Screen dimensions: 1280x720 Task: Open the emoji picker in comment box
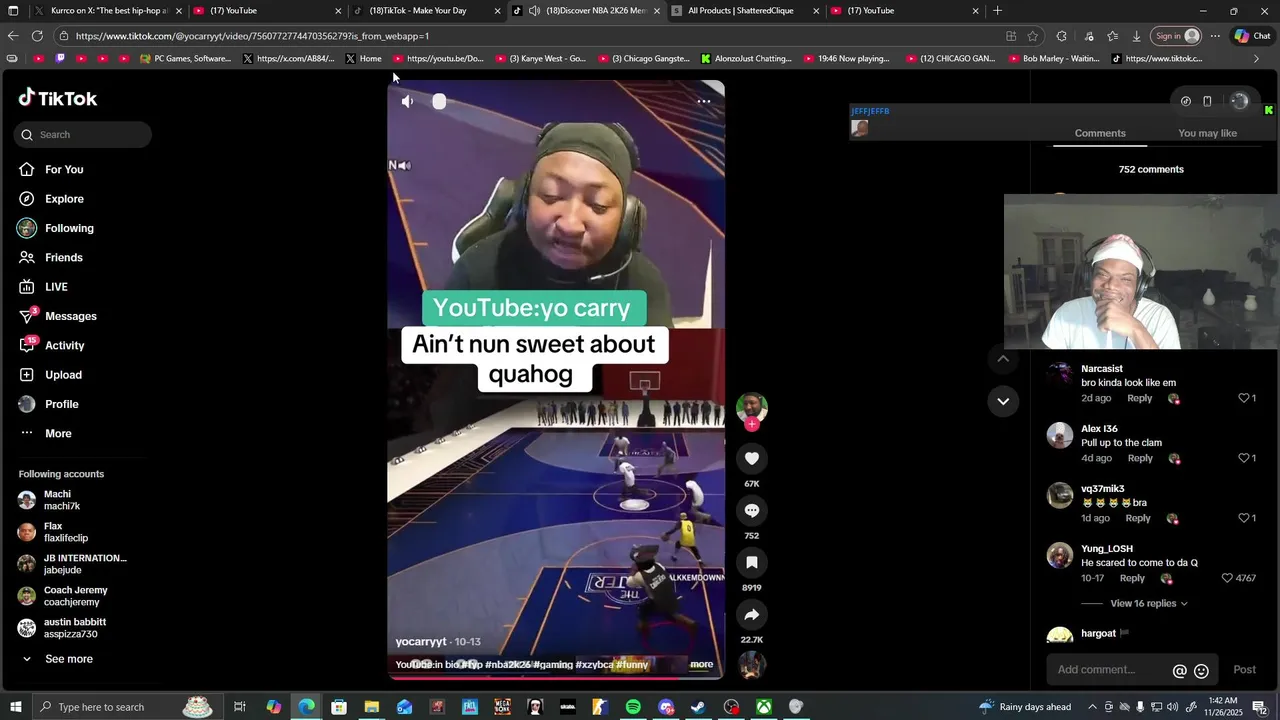pos(1202,671)
